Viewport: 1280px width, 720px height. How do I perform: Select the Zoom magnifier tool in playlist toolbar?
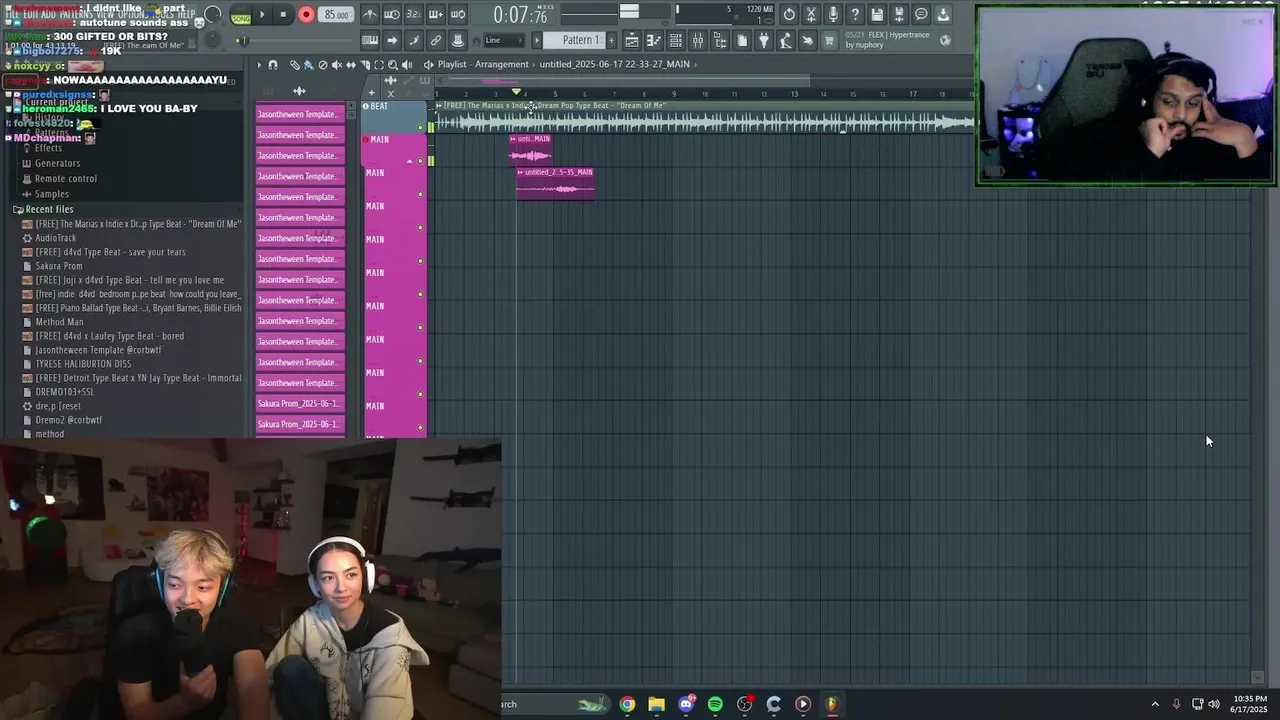pos(392,65)
